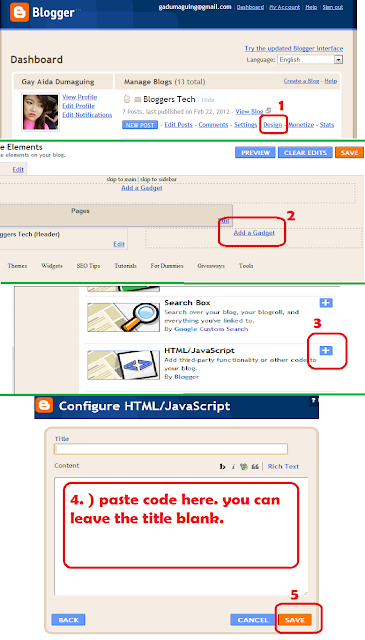Click Add a Gadget beside the header section
This screenshot has height=640, width=365.
pos(254,233)
